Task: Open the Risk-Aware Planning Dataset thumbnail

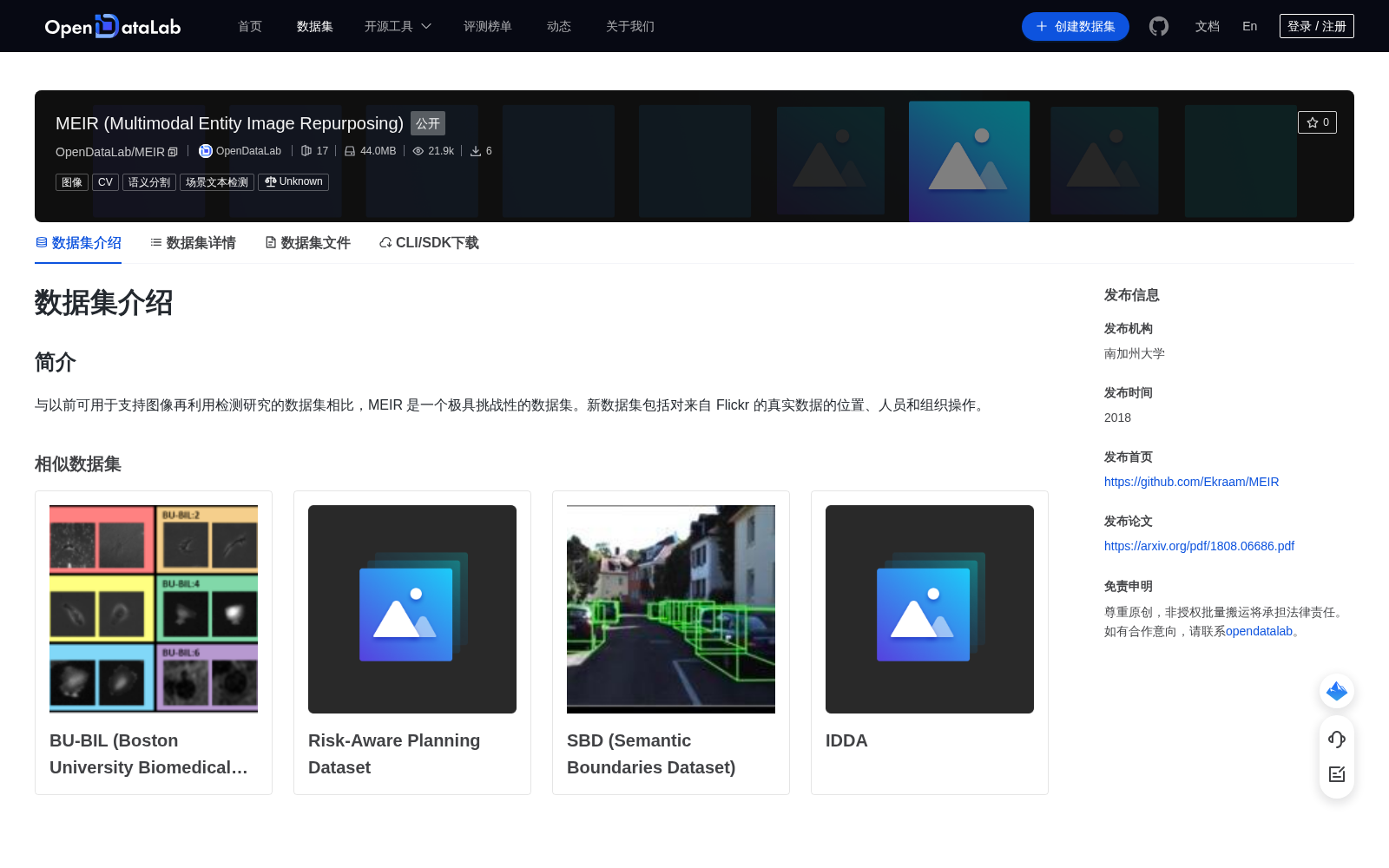Action: pos(412,609)
